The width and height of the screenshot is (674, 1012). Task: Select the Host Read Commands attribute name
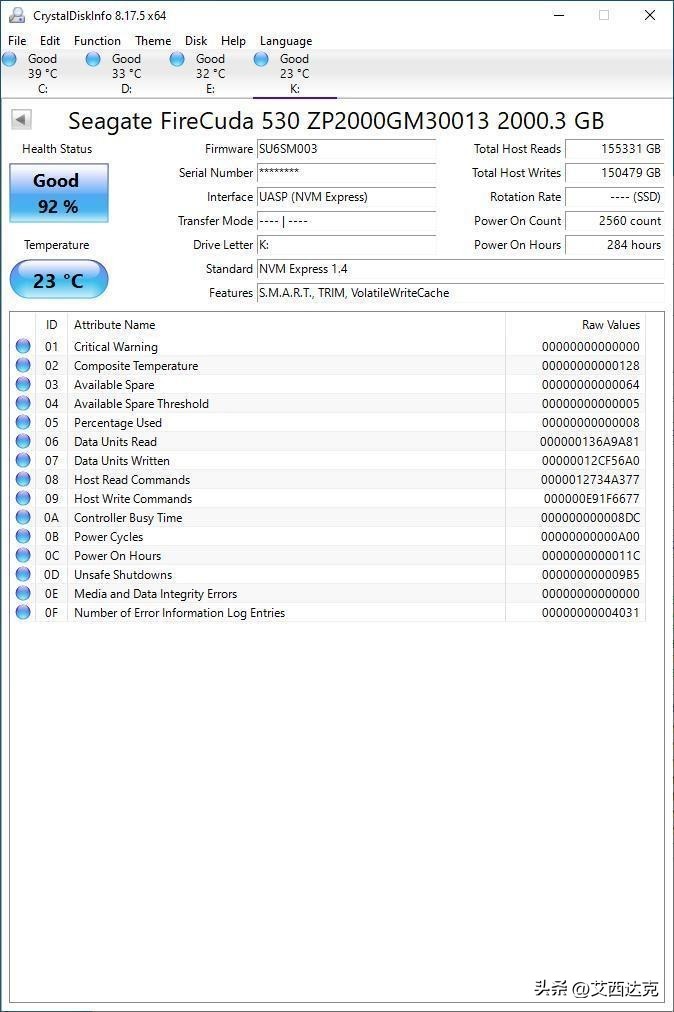(x=132, y=480)
